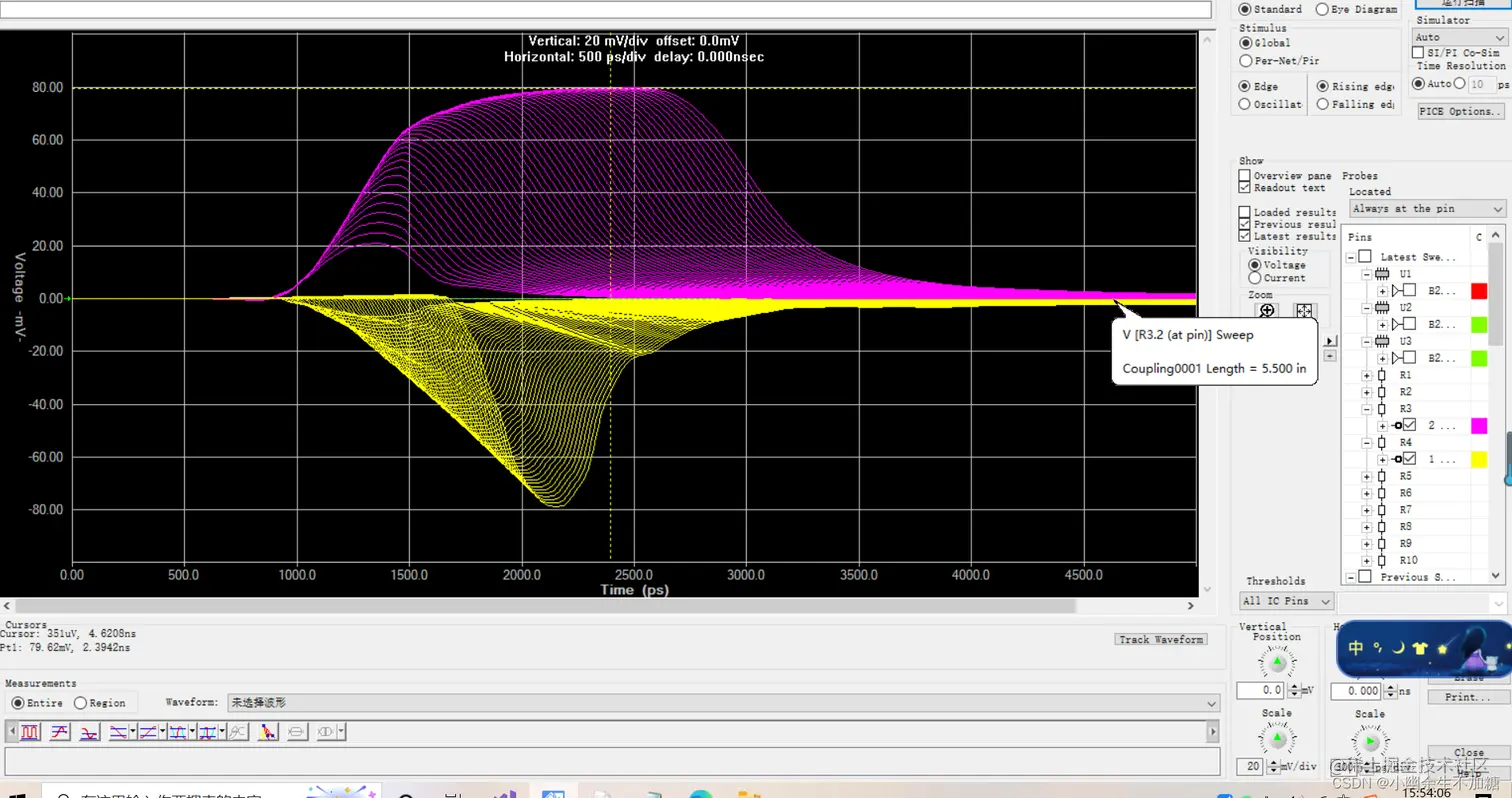Click the PICE Options button
Screen dimensions: 1512x798
coord(1460,111)
